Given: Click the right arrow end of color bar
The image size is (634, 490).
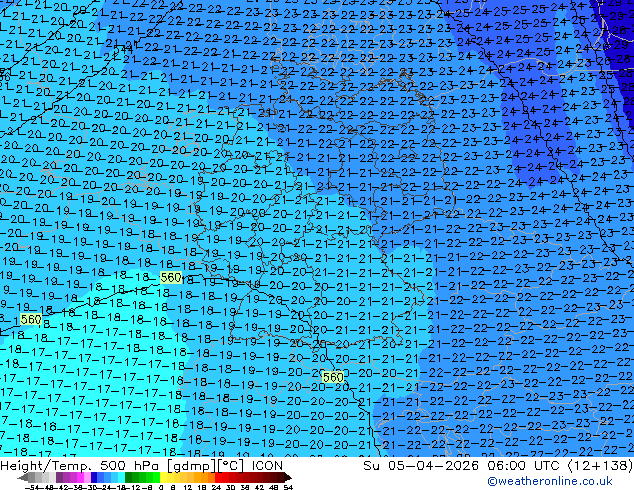Looking at the screenshot, I should pyautogui.click(x=288, y=477).
